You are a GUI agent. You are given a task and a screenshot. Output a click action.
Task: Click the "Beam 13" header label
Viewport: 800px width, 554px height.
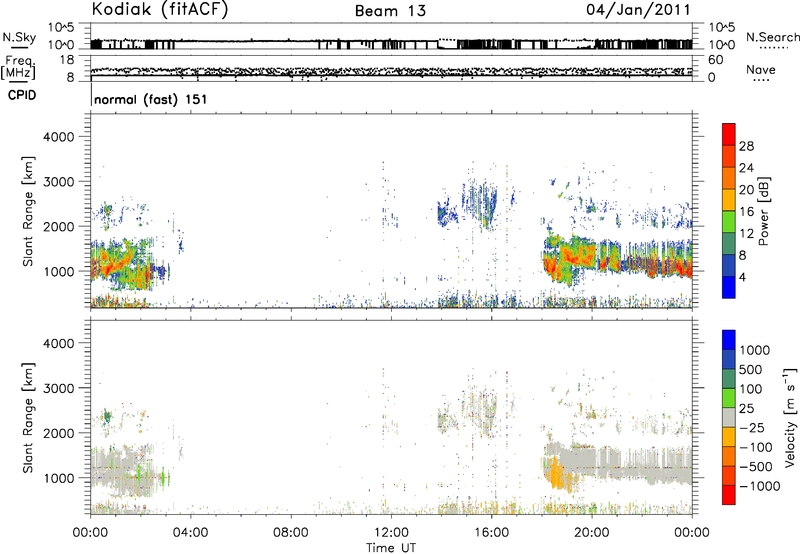click(390, 11)
